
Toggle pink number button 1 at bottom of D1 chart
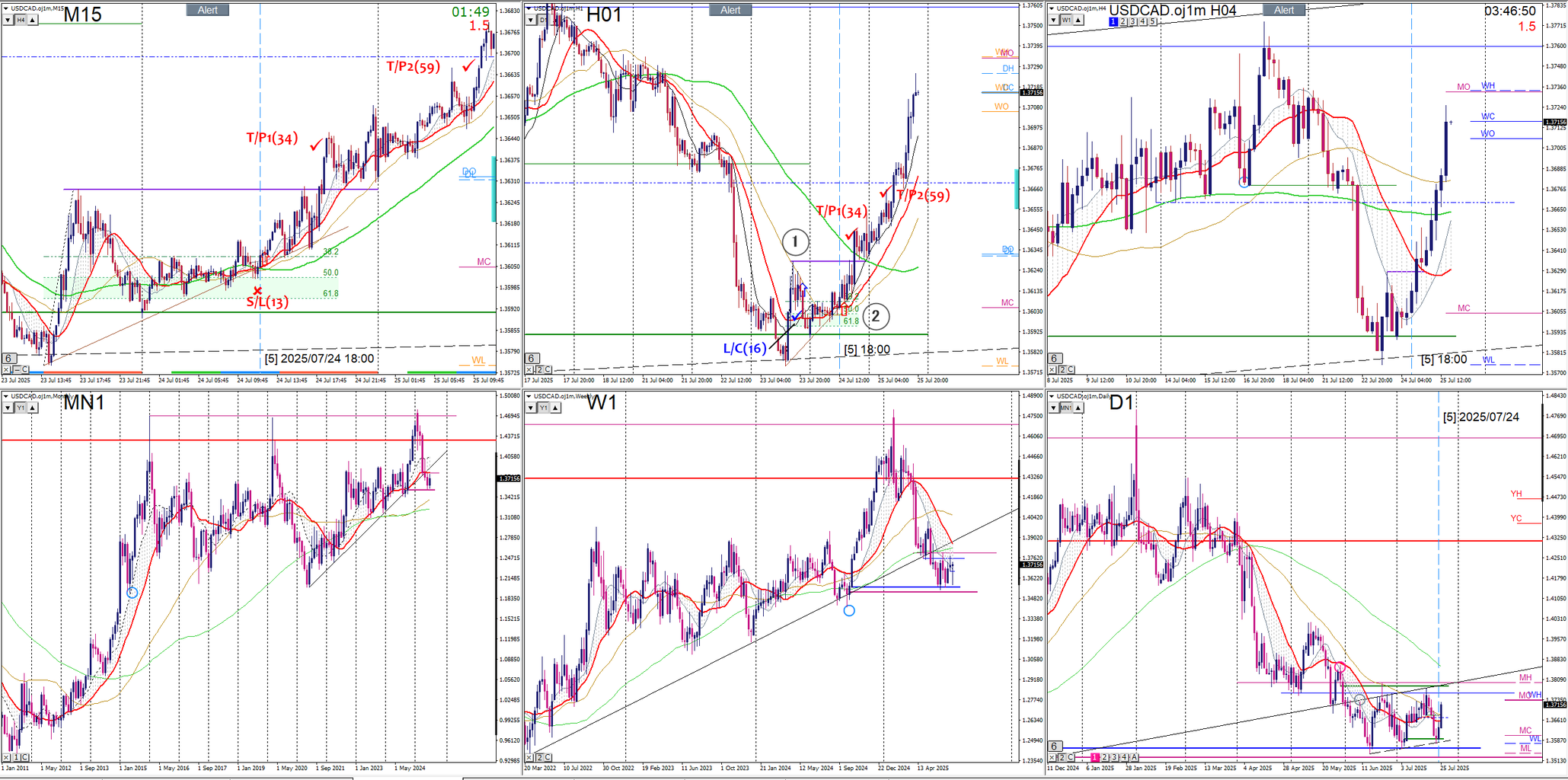(x=1095, y=757)
